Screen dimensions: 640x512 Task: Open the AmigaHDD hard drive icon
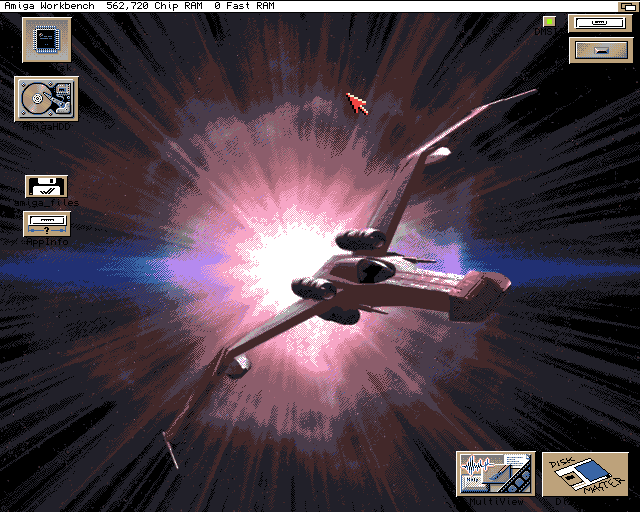coord(46,99)
